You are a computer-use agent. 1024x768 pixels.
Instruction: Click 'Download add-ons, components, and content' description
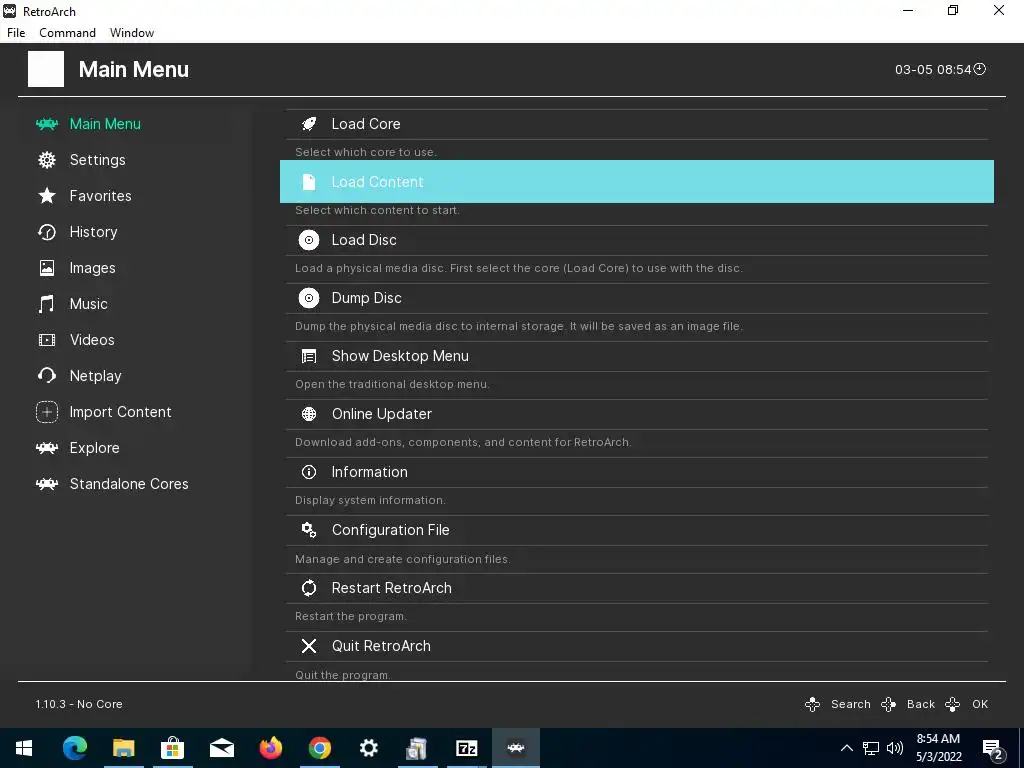463,442
